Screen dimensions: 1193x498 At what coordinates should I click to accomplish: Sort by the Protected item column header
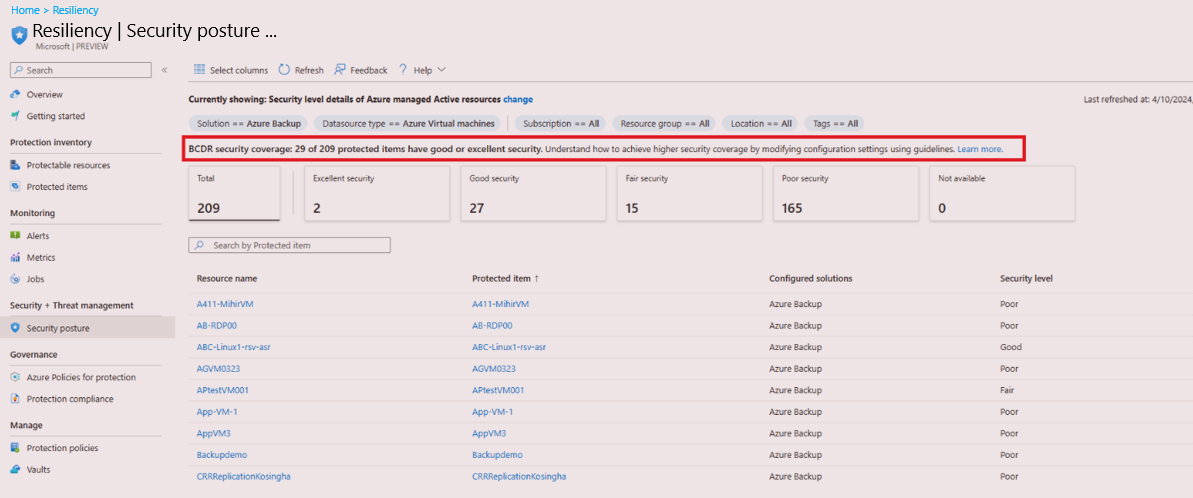click(505, 278)
